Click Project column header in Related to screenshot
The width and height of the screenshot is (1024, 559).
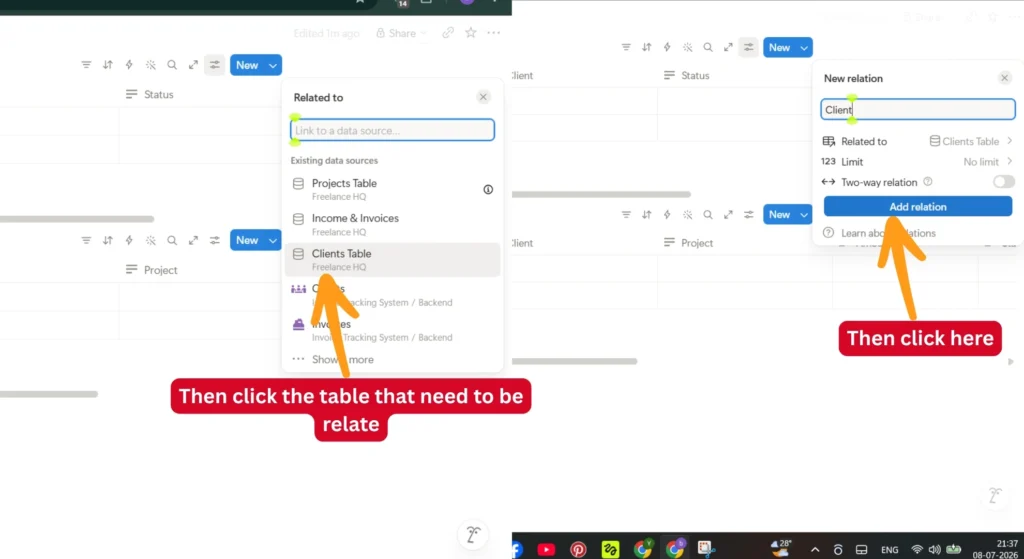tap(152, 270)
